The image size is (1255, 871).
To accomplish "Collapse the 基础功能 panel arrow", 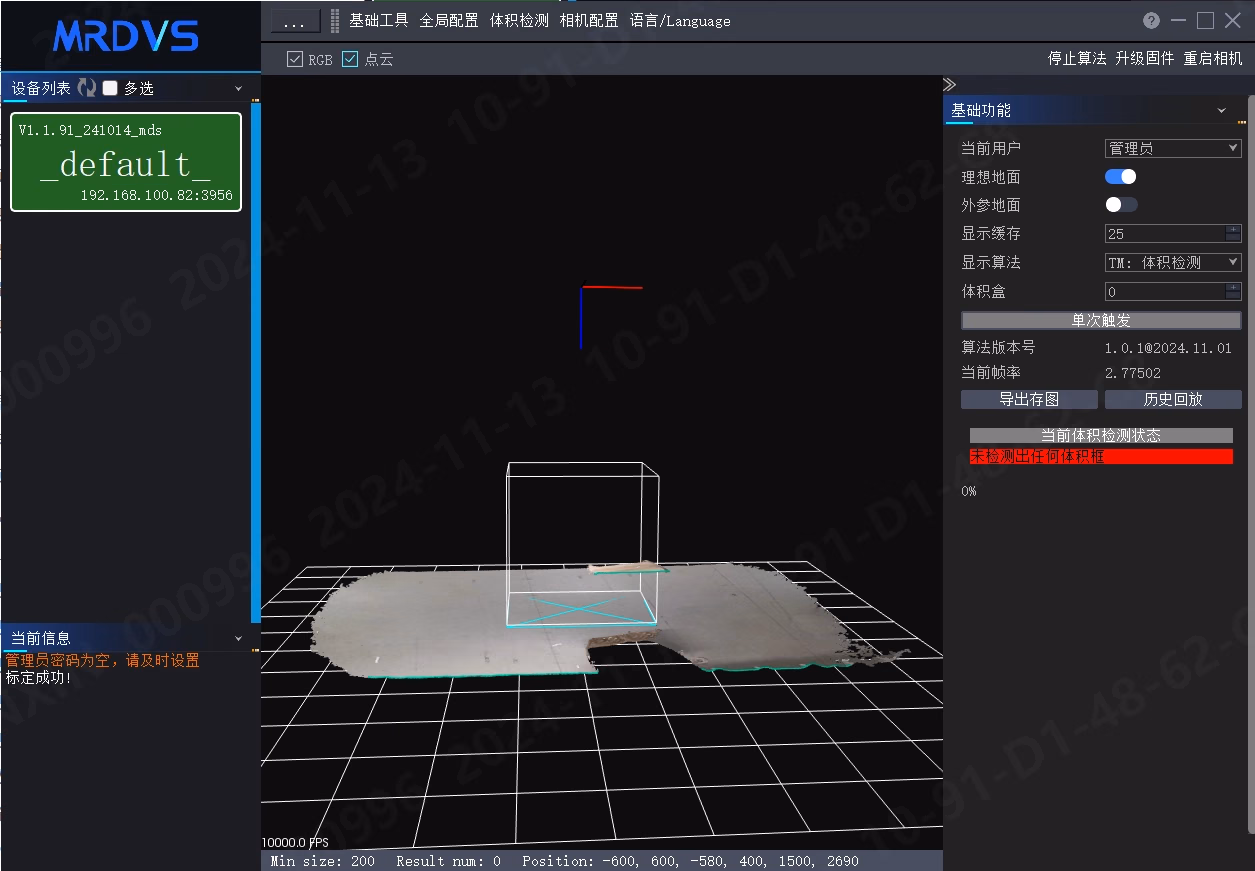I will tap(1221, 111).
